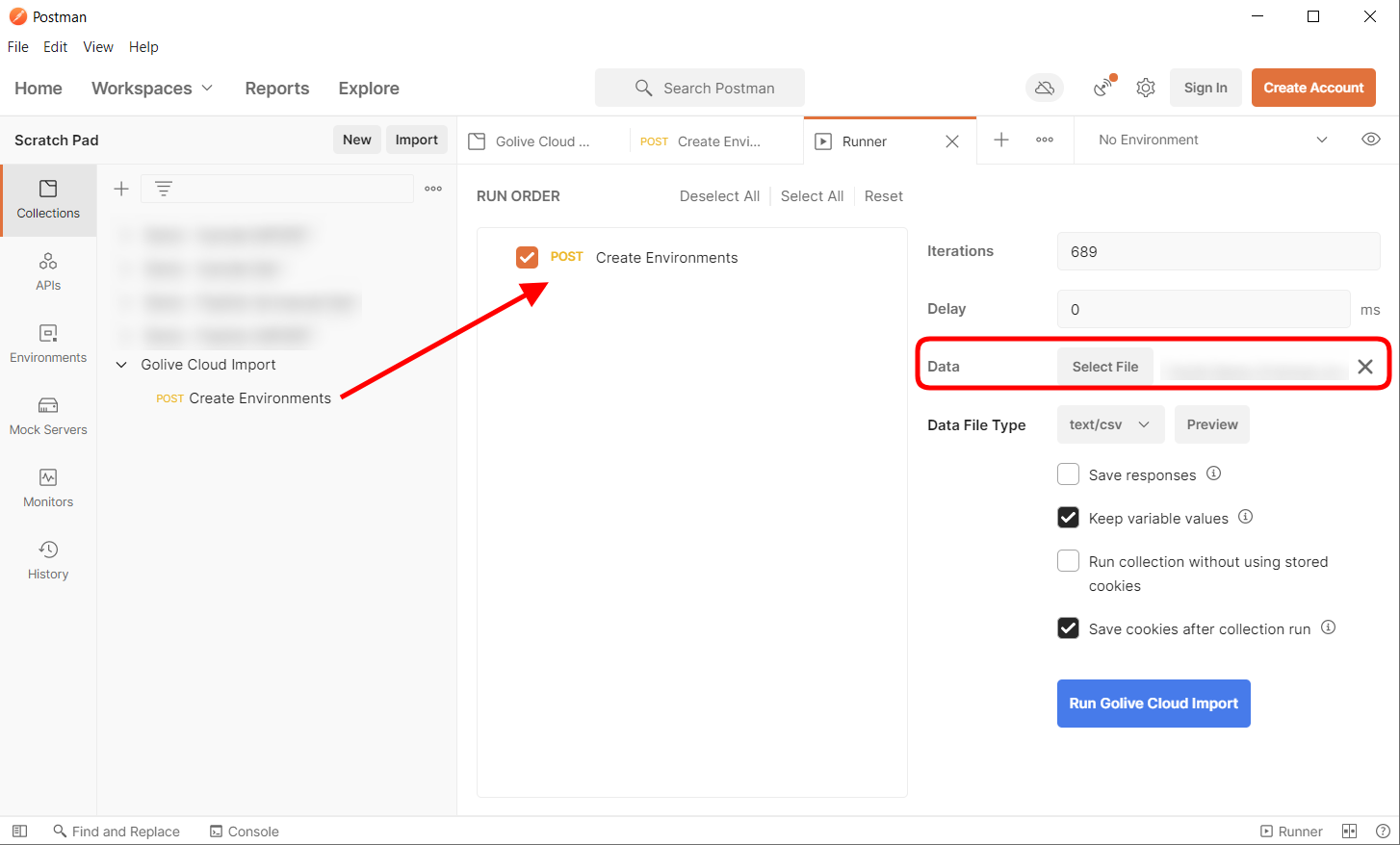Click the environment quick look eye icon
The image size is (1400, 845).
pos(1371,140)
